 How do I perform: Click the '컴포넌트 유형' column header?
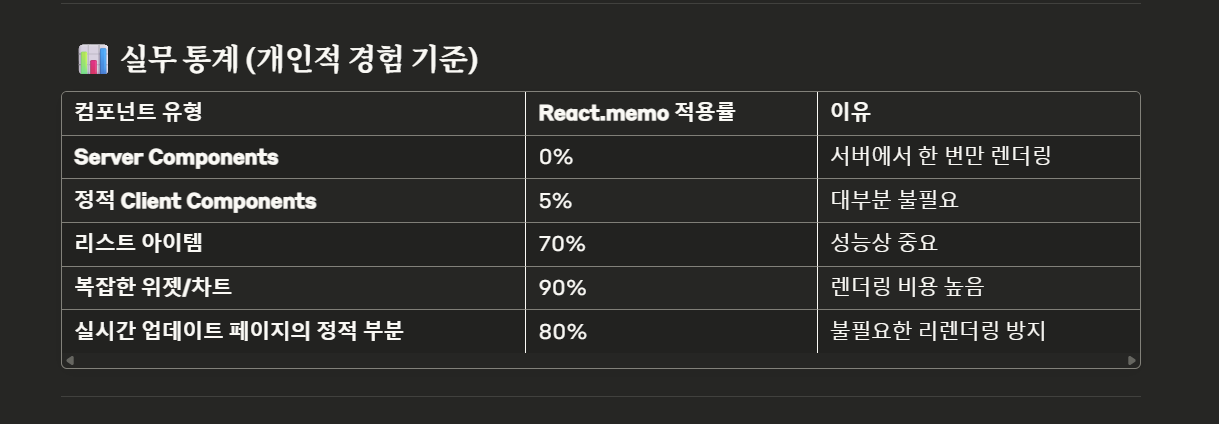point(294,113)
